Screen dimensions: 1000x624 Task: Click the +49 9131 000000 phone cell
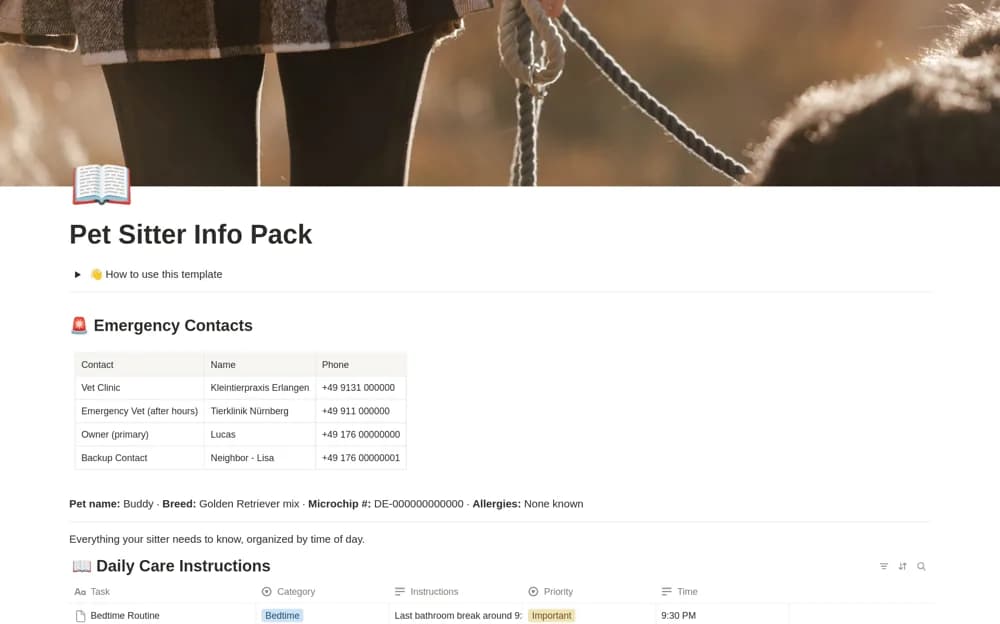361,388
